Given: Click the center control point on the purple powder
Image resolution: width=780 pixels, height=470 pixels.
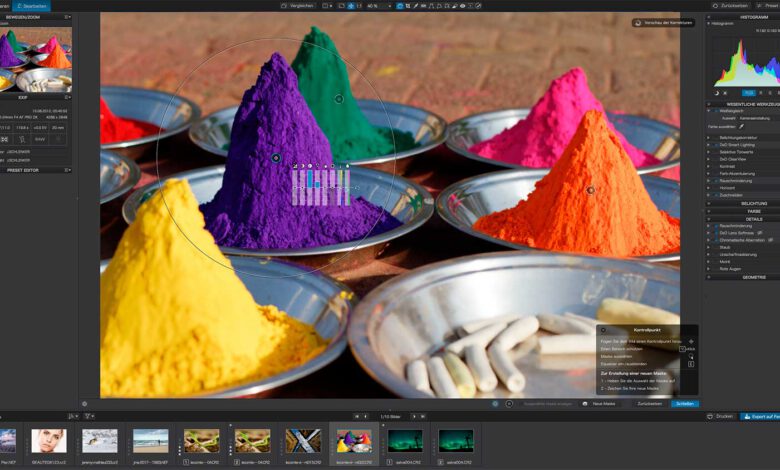Looking at the screenshot, I should click(276, 158).
